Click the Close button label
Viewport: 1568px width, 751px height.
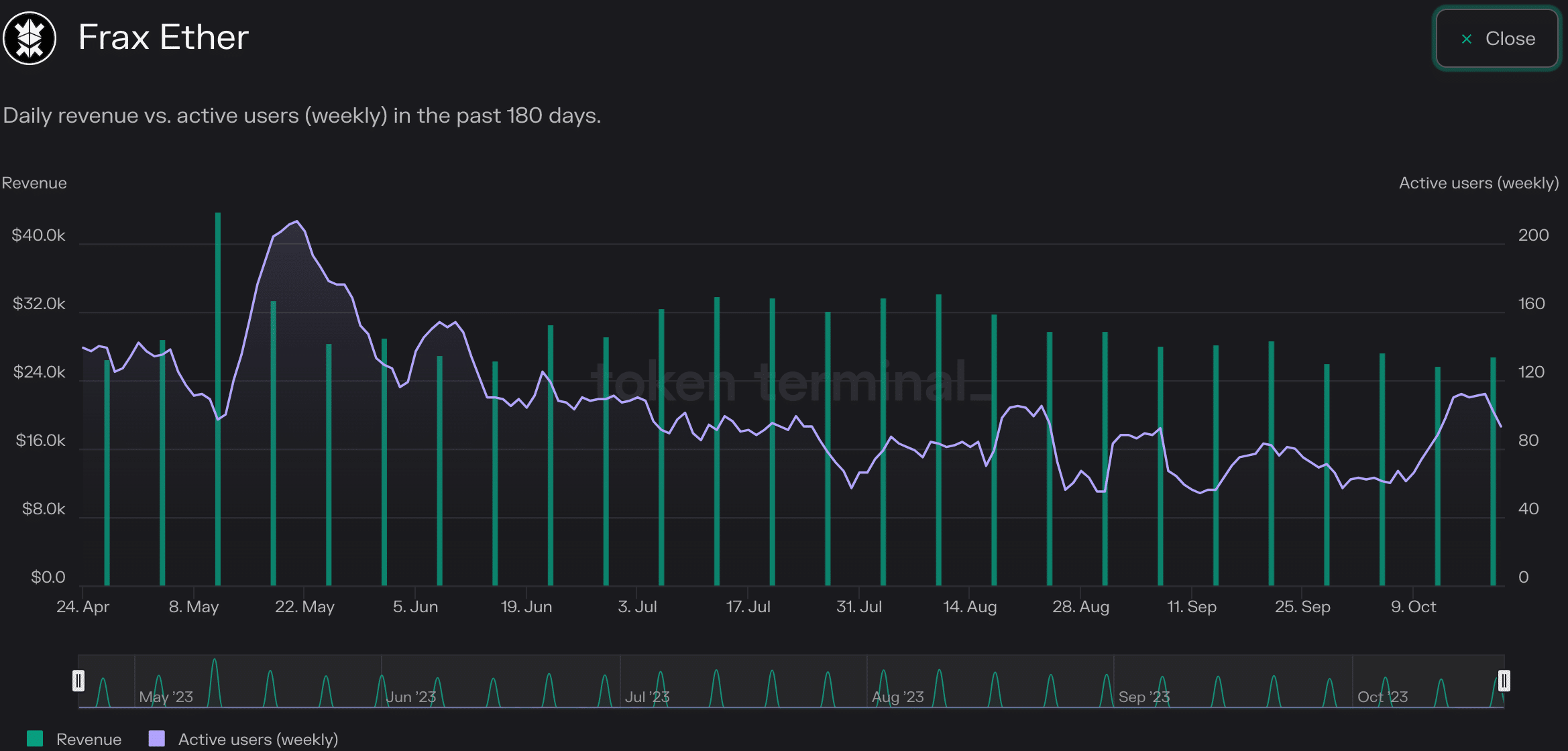pyautogui.click(x=1510, y=39)
